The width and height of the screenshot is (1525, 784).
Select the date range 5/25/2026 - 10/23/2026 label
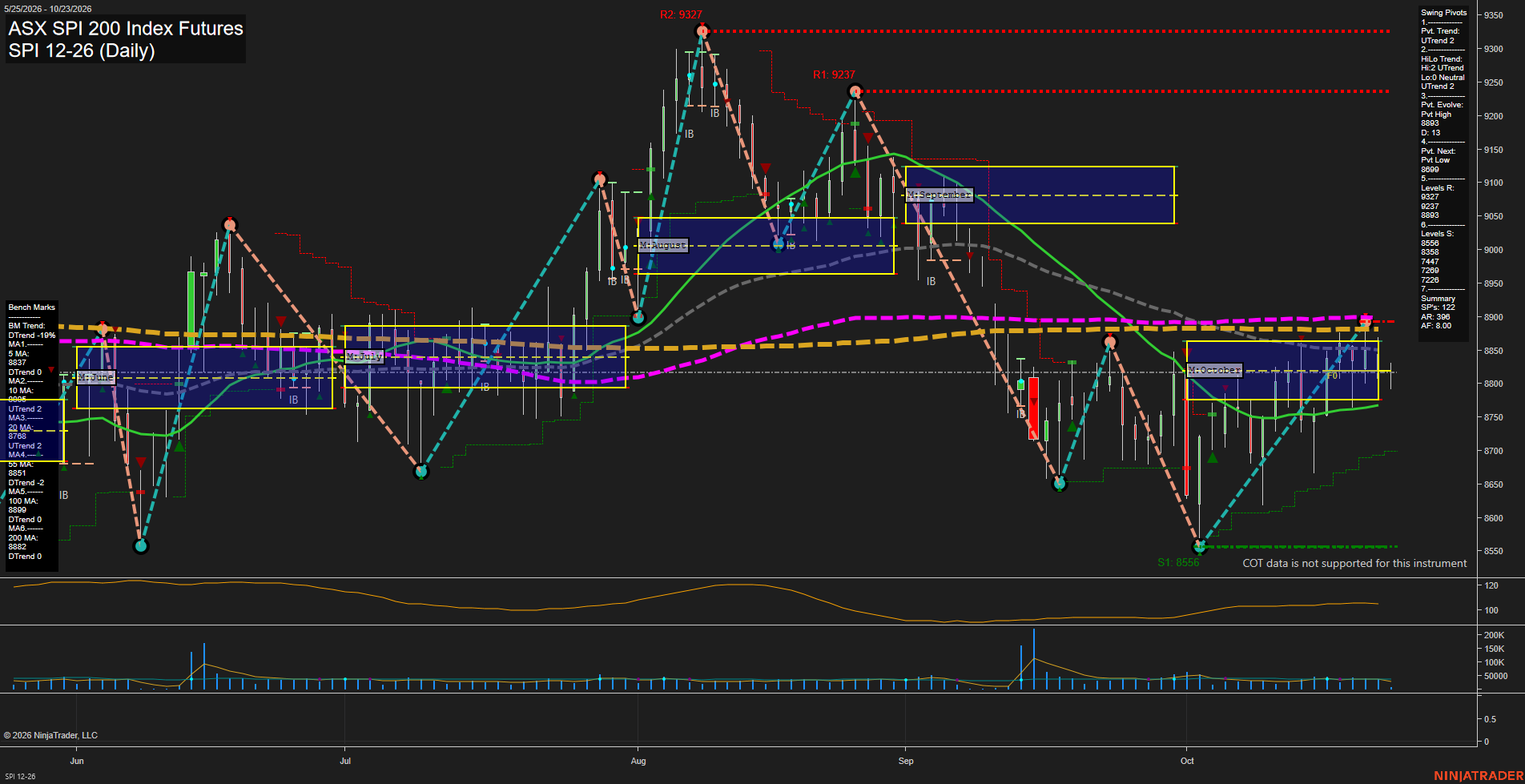coord(48,9)
